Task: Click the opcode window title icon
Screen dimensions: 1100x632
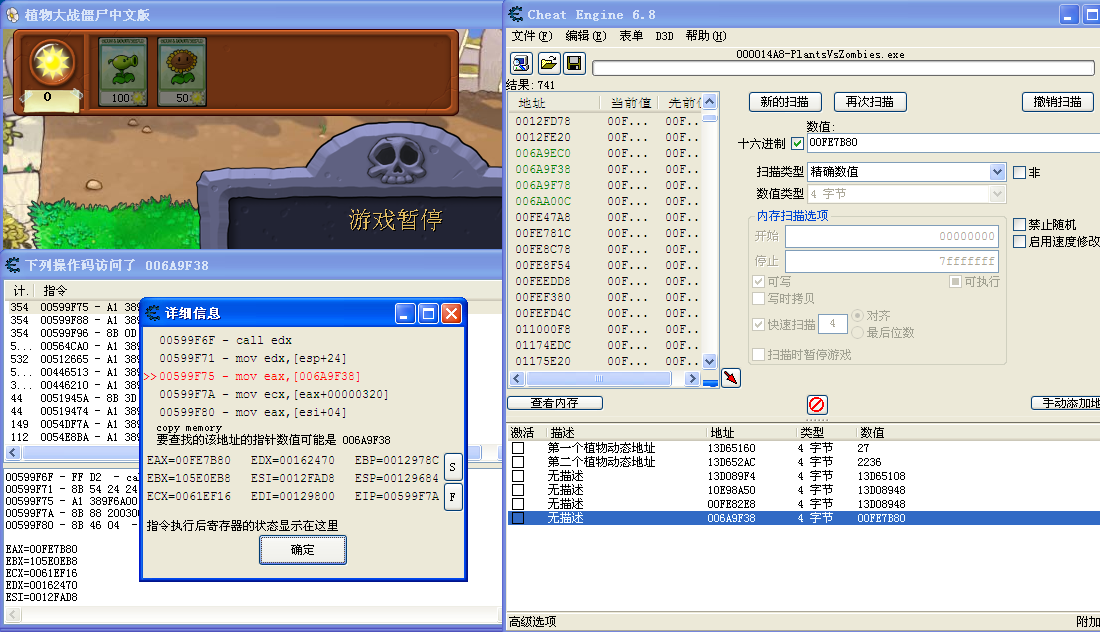Action: (13, 265)
